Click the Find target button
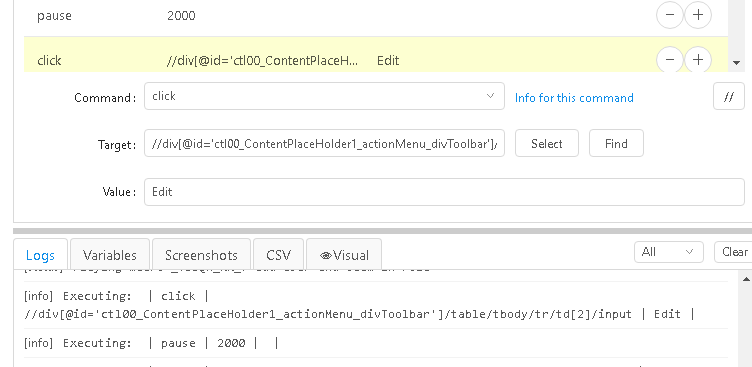The width and height of the screenshot is (752, 367). (616, 143)
